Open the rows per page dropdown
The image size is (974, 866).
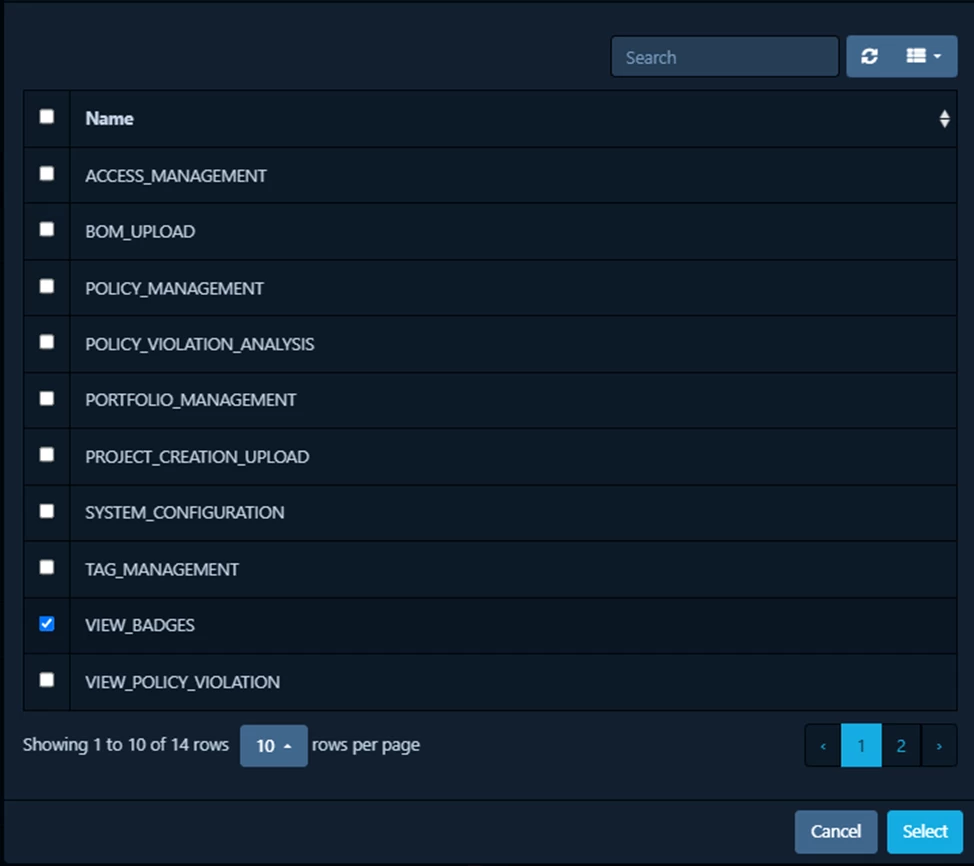pyautogui.click(x=273, y=745)
